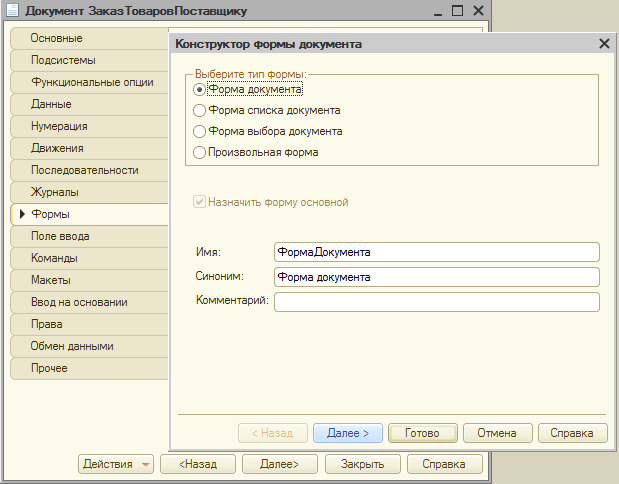619x484 pixels.
Task: Open the 'Действия' dropdown menu
Action: 116,464
